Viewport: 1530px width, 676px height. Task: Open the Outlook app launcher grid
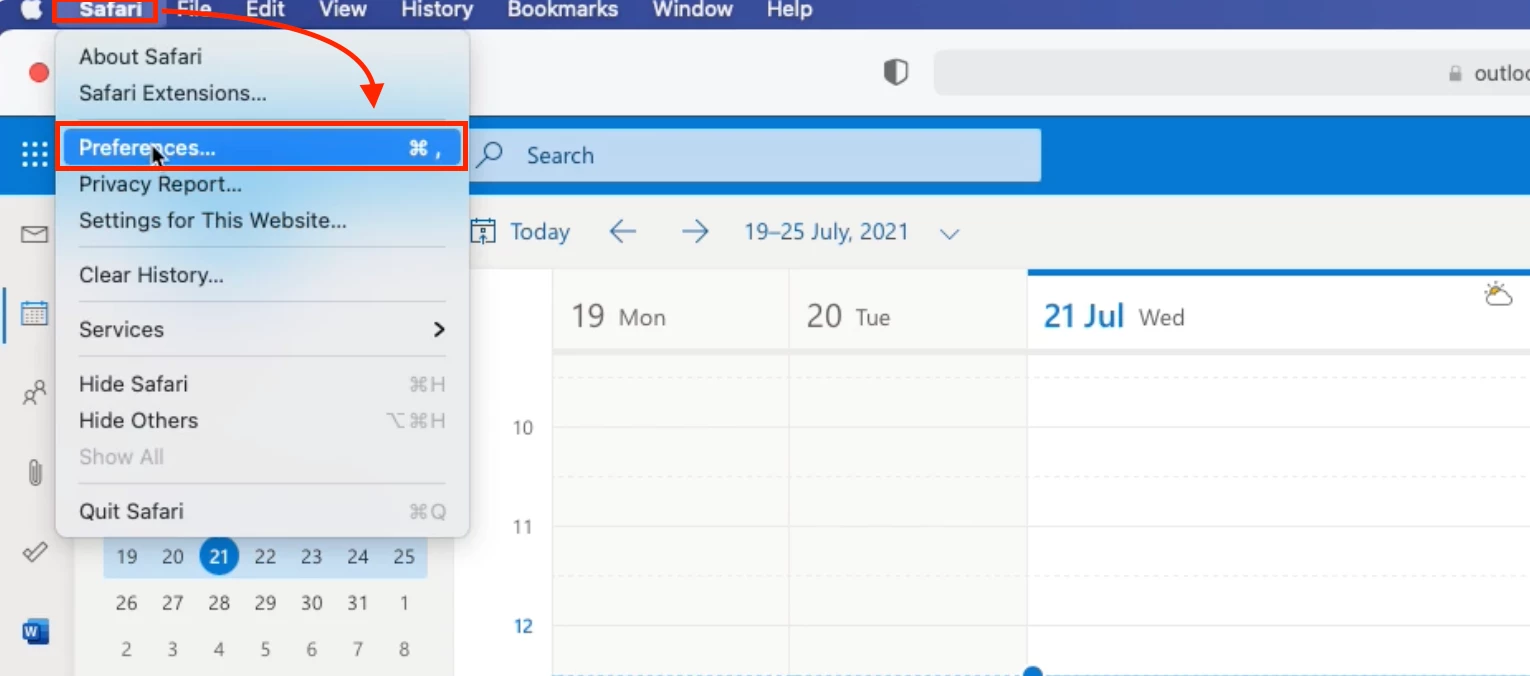click(34, 154)
